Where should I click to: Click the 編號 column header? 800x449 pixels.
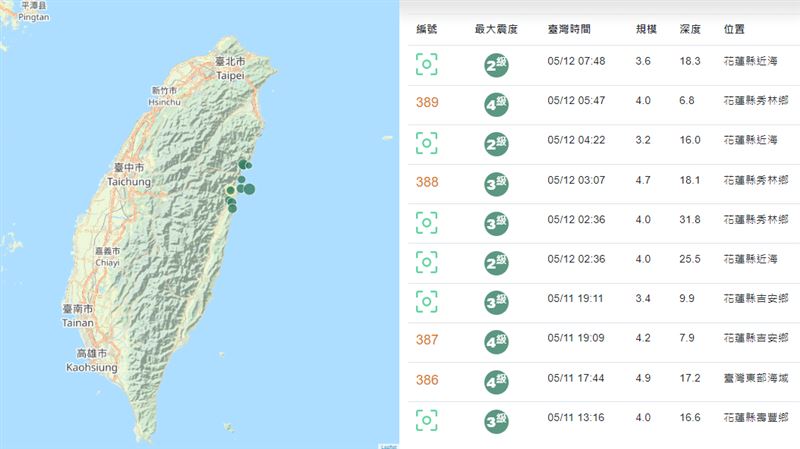[427, 29]
